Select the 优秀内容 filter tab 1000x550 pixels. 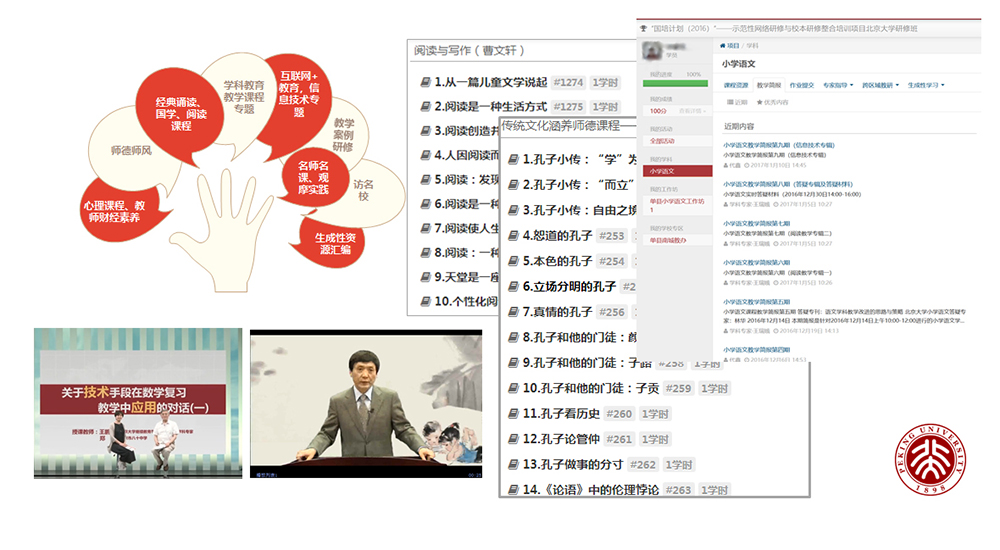(x=772, y=102)
